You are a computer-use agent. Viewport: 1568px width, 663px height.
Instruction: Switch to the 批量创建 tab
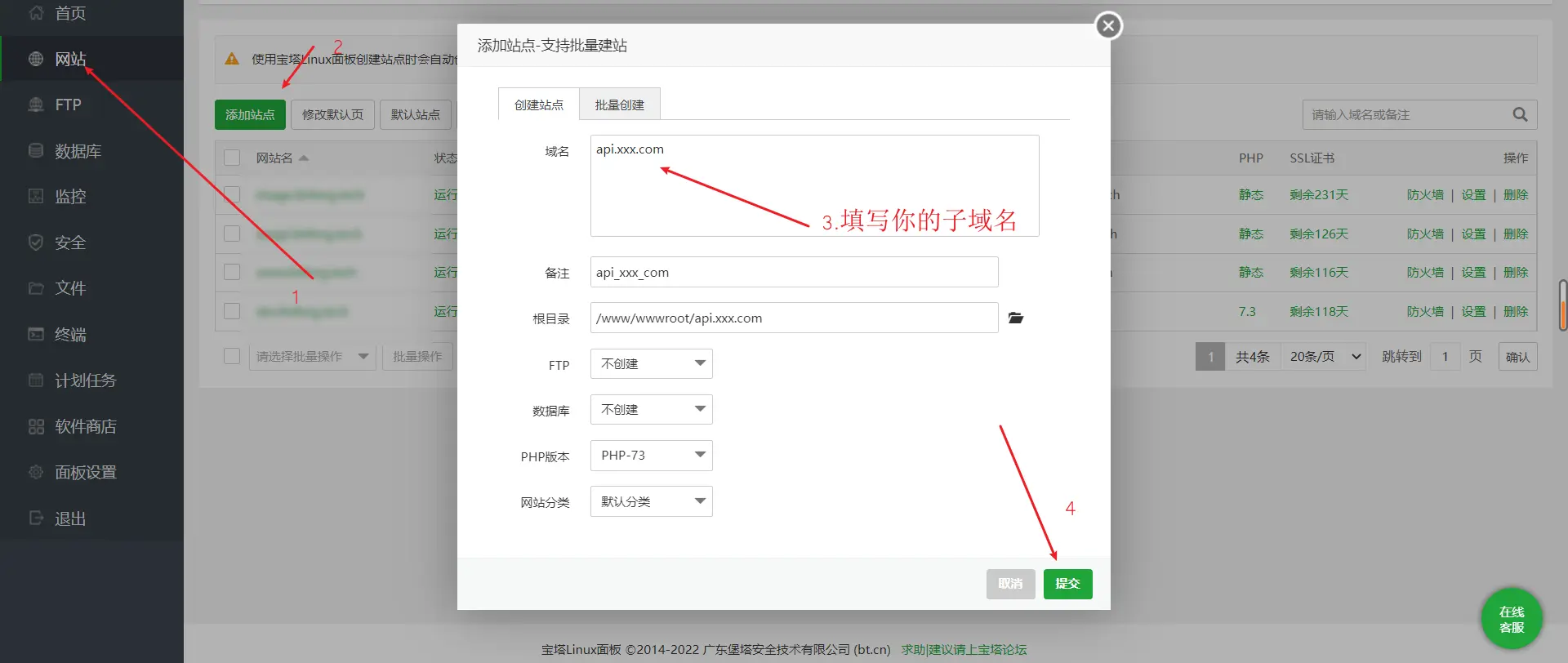coord(620,105)
